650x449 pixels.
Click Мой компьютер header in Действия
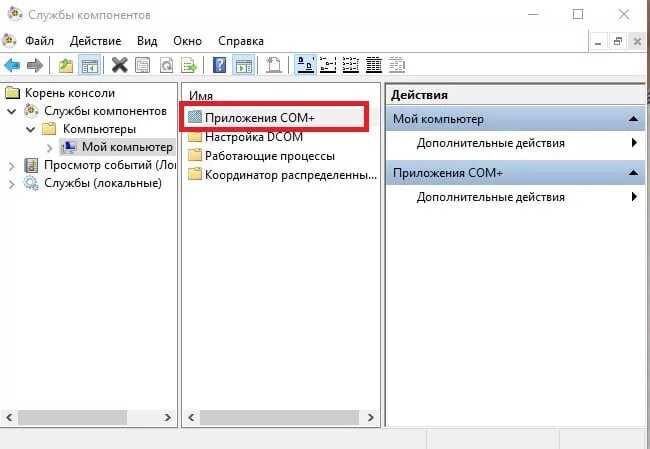(515, 119)
